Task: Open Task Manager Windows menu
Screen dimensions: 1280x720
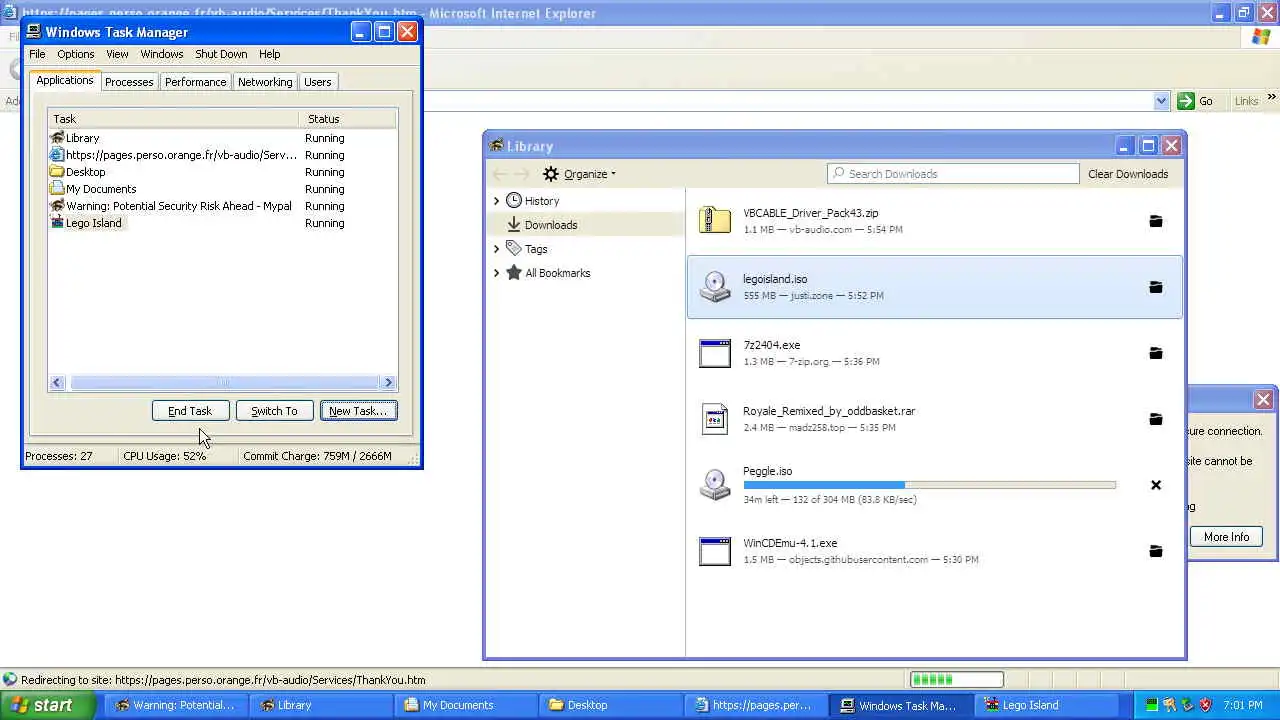Action: (161, 54)
